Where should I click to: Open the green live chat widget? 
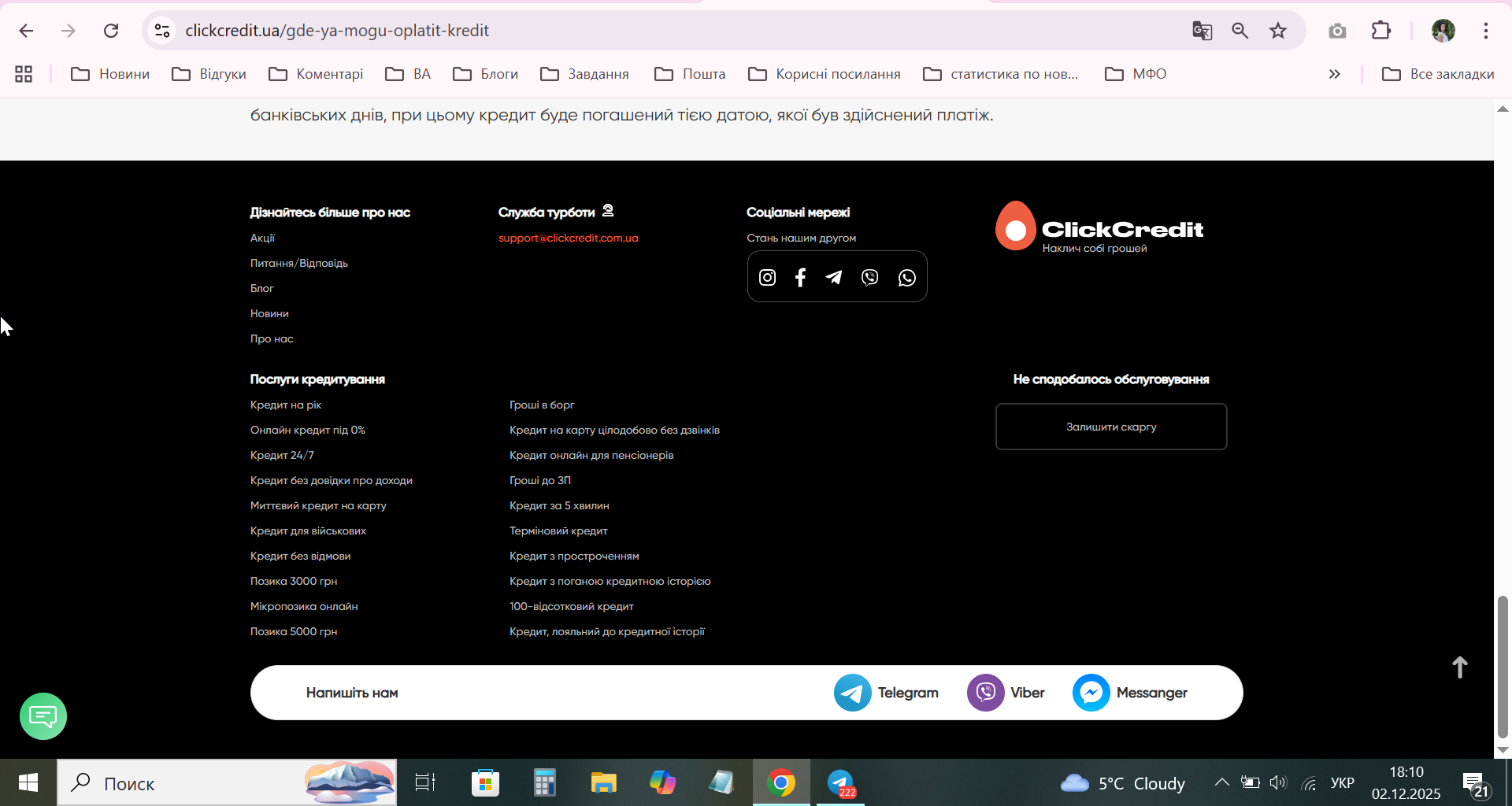point(43,716)
